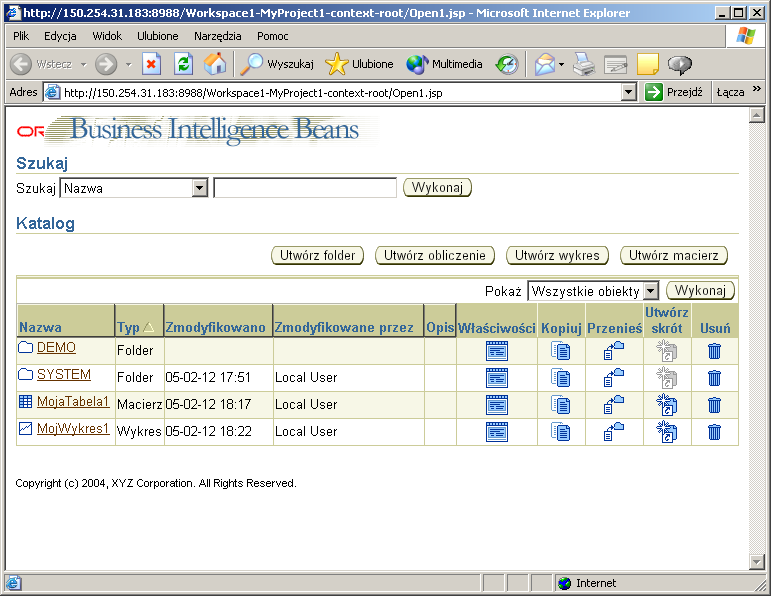Screen dimensions: 771x596
Task: Click the Utwórz macierz button
Action: (674, 255)
